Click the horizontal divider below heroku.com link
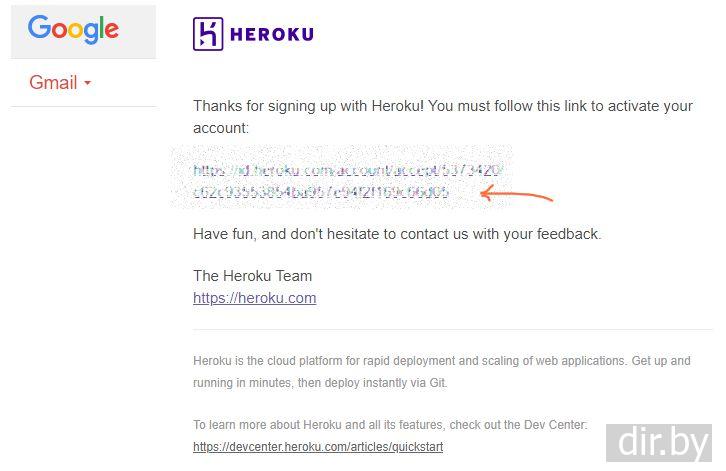The height and width of the screenshot is (471, 726). click(x=452, y=330)
